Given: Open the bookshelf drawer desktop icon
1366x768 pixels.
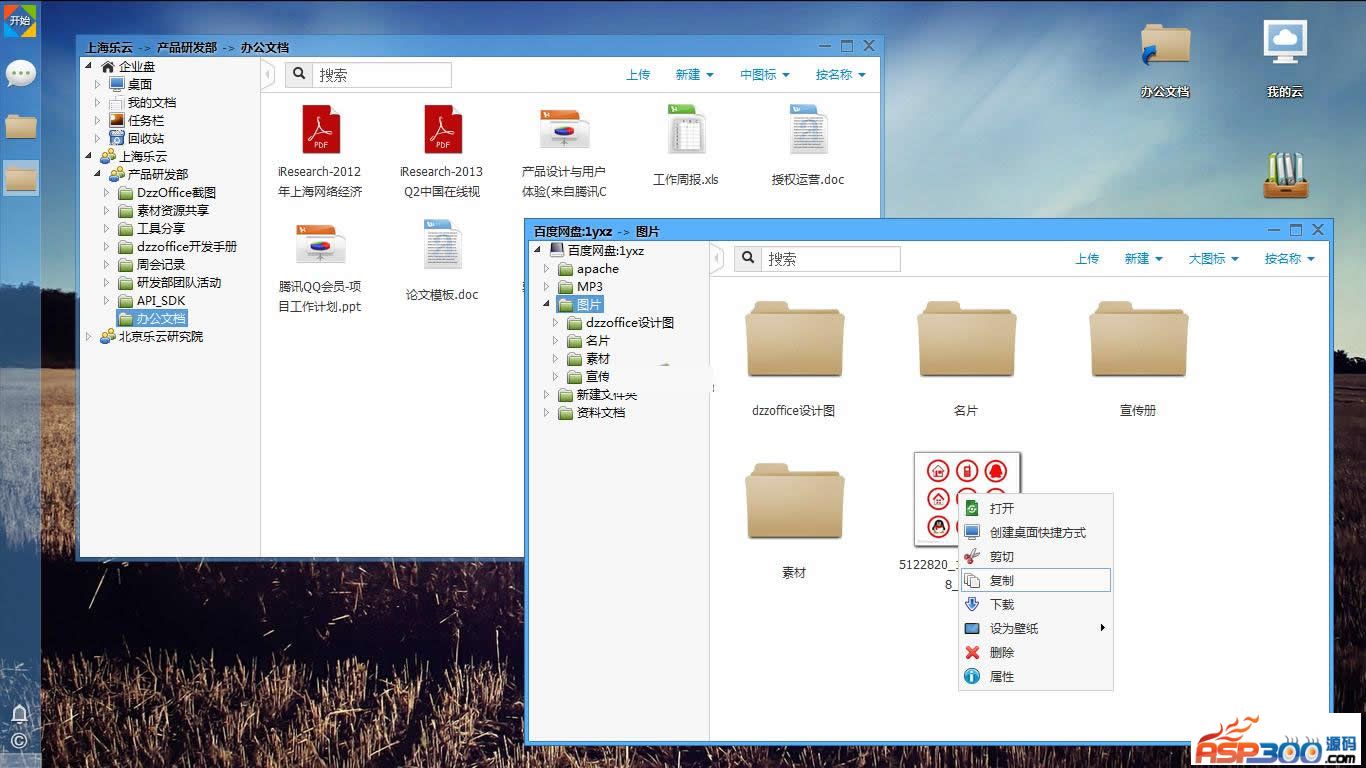Looking at the screenshot, I should [x=1285, y=175].
